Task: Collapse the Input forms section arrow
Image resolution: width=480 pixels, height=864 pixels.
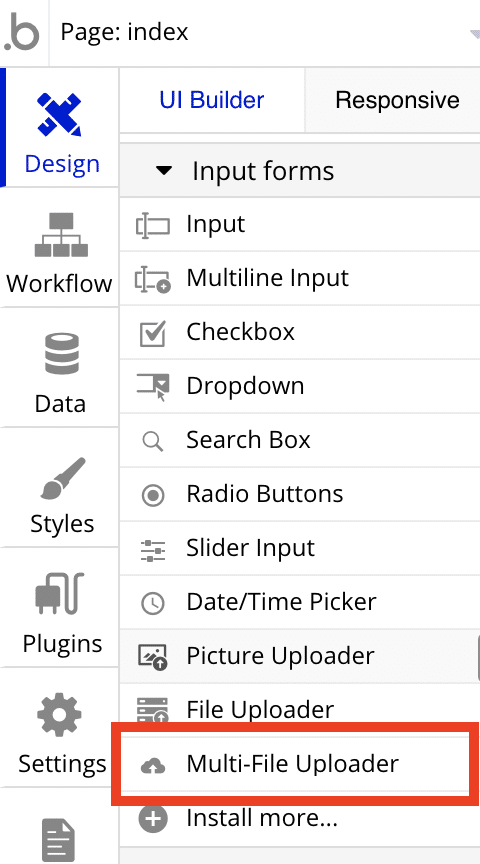Action: tap(164, 172)
